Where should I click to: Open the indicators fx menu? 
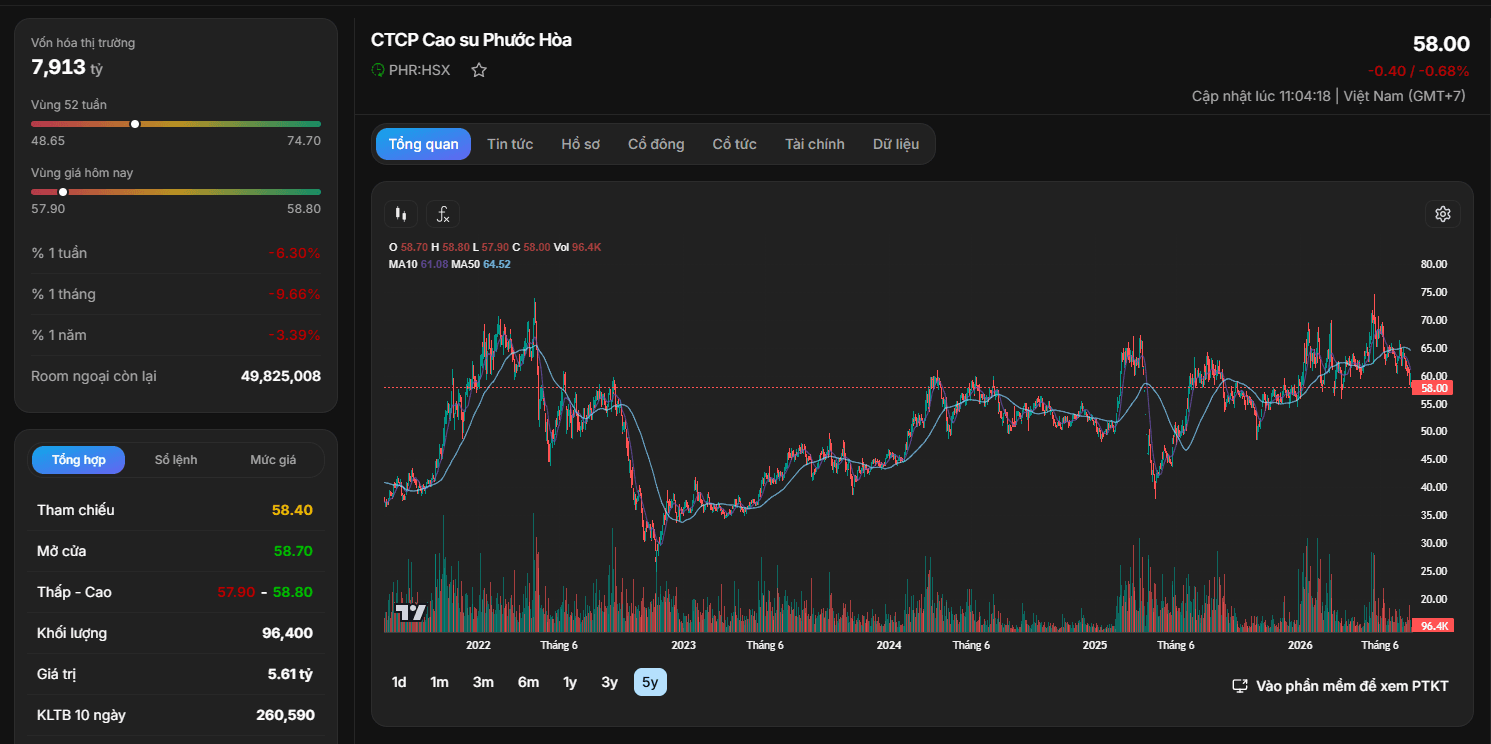pyautogui.click(x=443, y=214)
